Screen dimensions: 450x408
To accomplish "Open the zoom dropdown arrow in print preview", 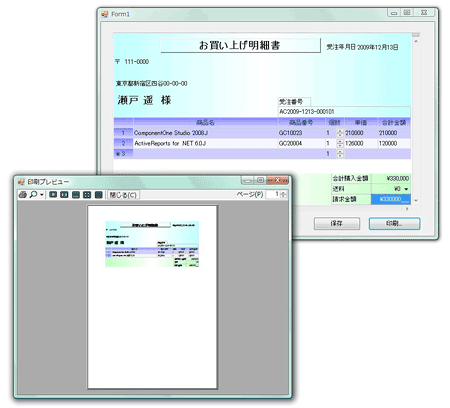I will click(x=42, y=195).
